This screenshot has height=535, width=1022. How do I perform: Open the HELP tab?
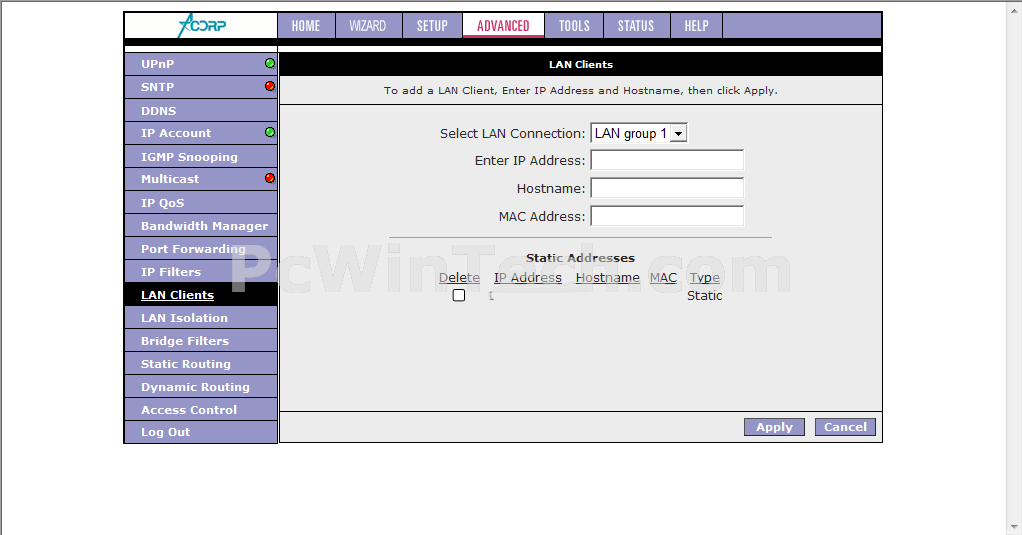696,25
